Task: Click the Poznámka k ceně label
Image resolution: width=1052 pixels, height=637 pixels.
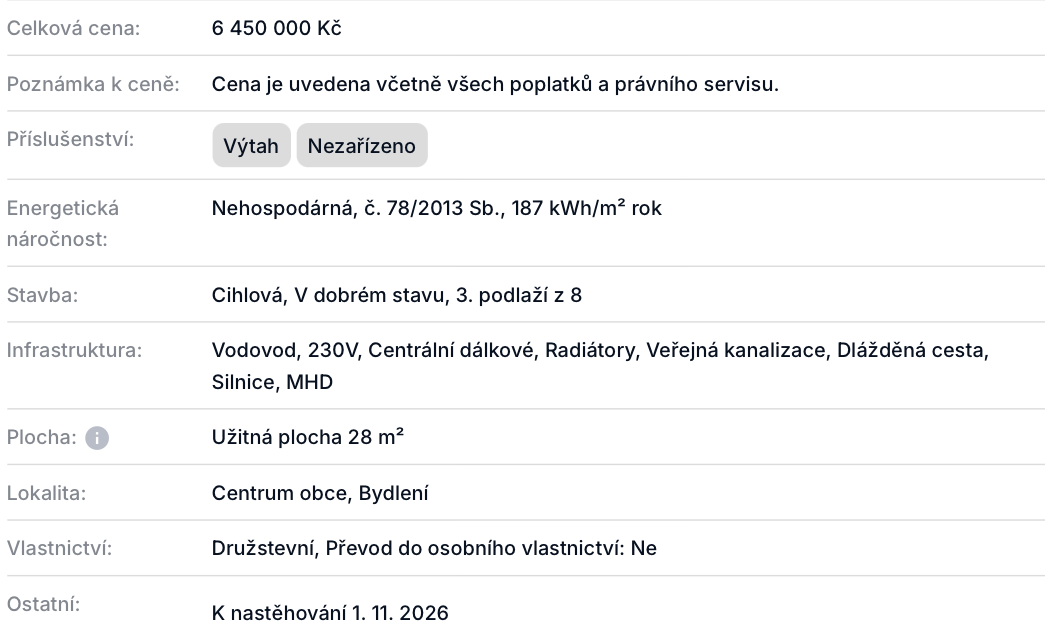Action: pyautogui.click(x=93, y=84)
